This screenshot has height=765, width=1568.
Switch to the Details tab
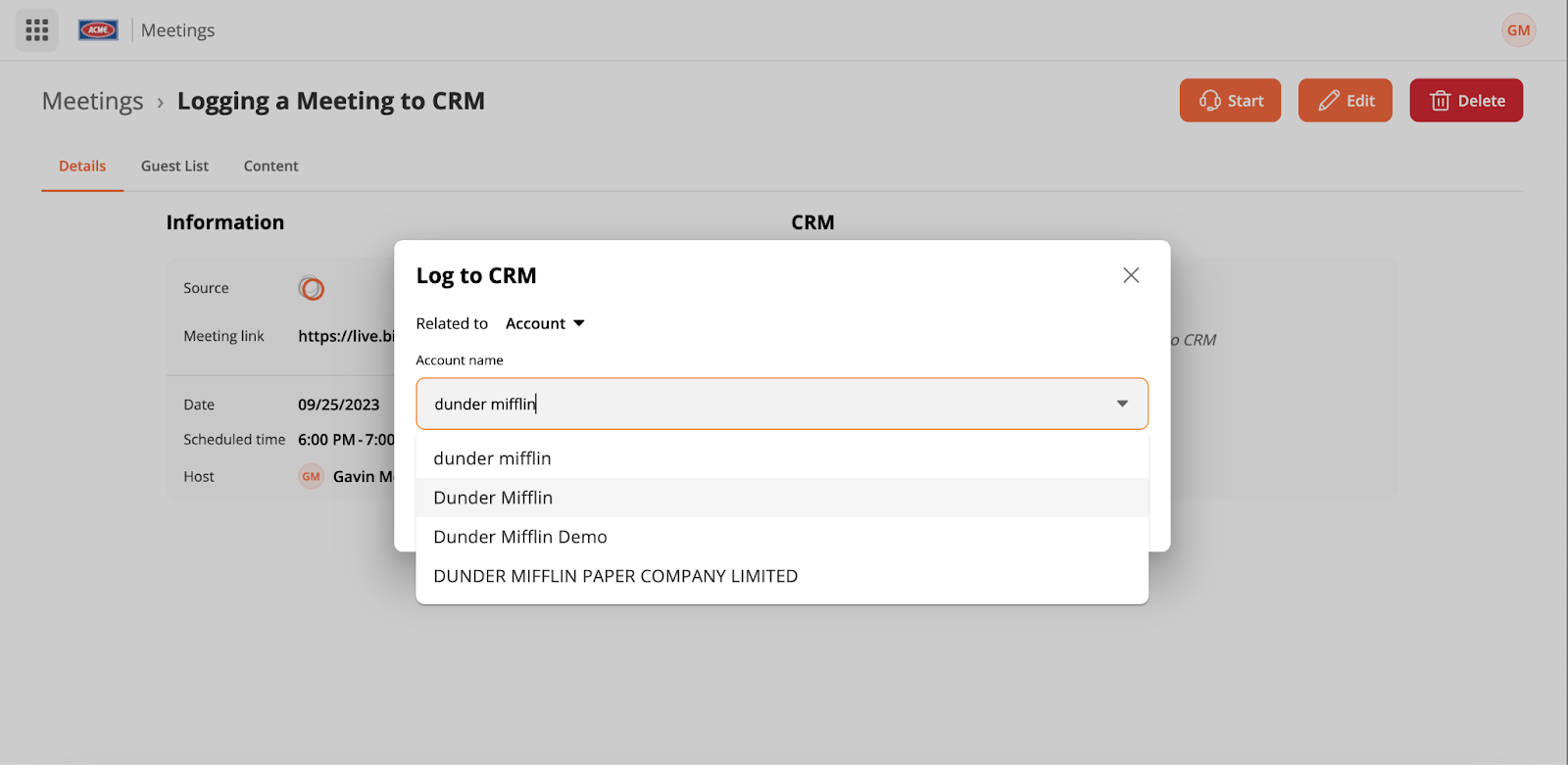click(82, 167)
